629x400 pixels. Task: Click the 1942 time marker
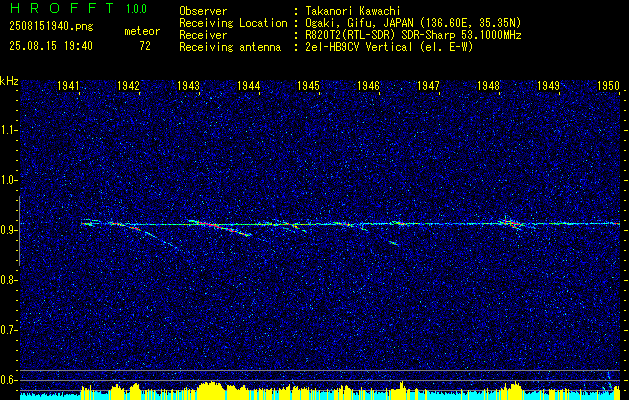click(x=128, y=85)
